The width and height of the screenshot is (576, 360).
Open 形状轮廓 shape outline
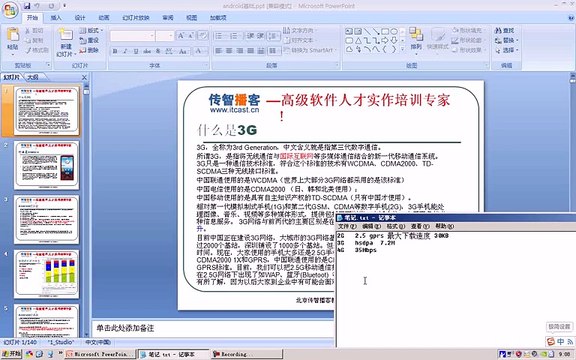click(469, 40)
